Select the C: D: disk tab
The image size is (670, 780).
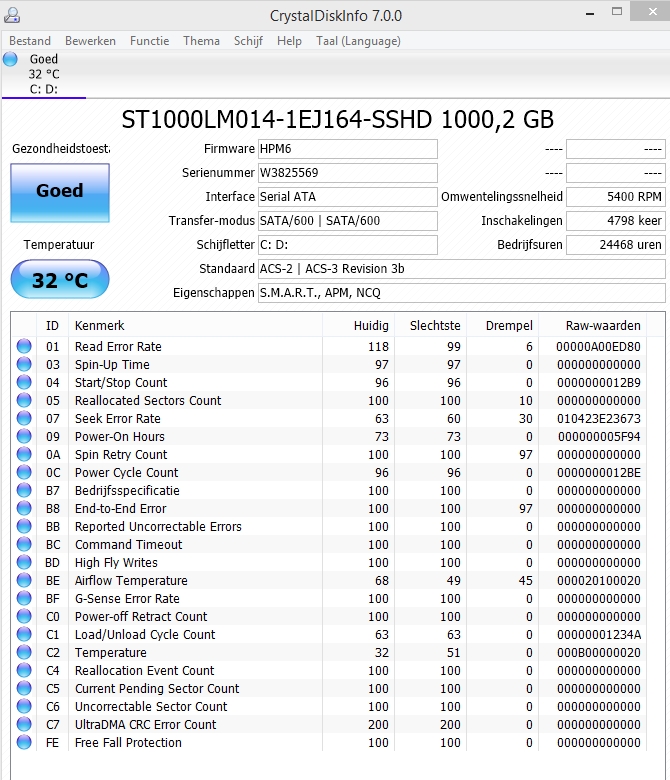(44, 89)
